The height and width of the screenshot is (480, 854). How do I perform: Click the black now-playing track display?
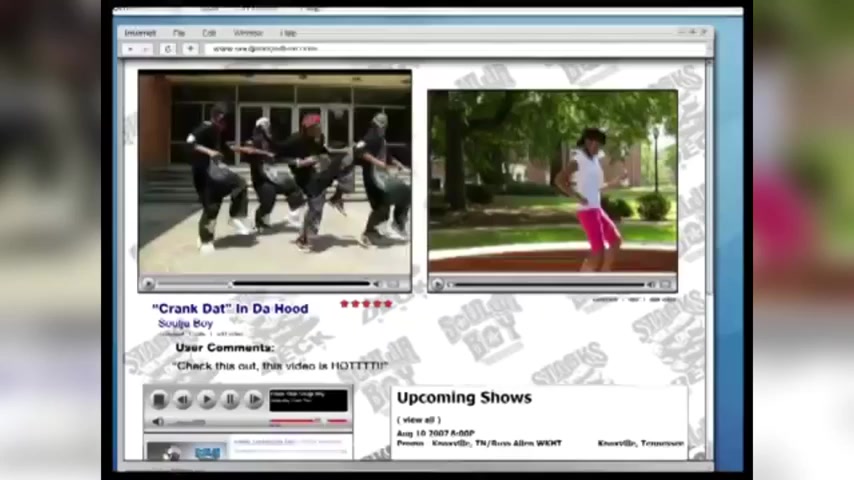click(308, 400)
